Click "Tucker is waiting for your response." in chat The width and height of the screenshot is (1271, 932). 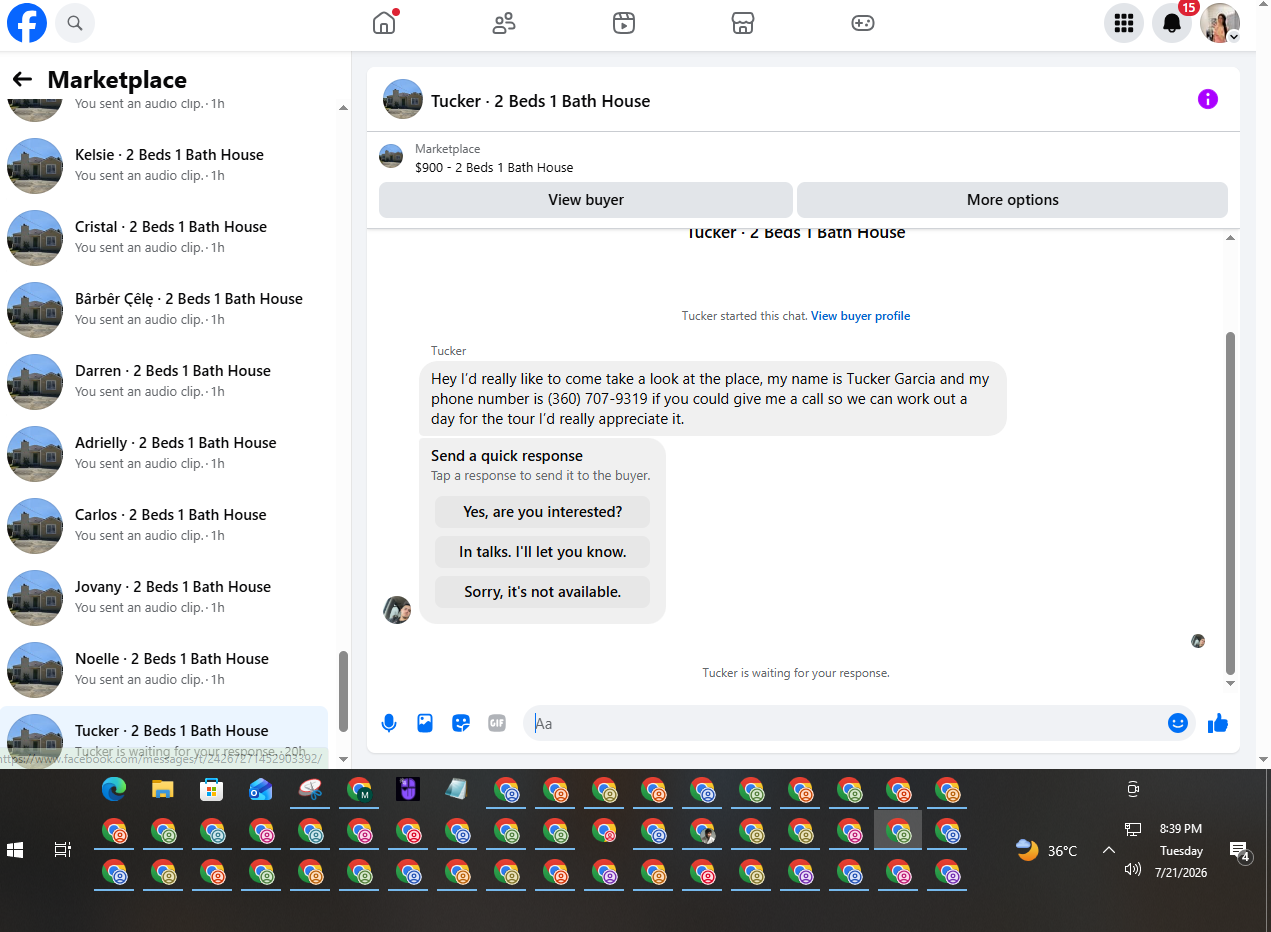(796, 673)
